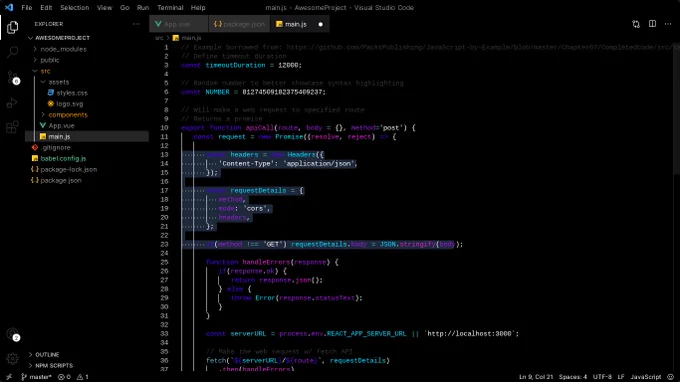Open App.vue in the file tree
680x382 pixels.
click(x=61, y=125)
